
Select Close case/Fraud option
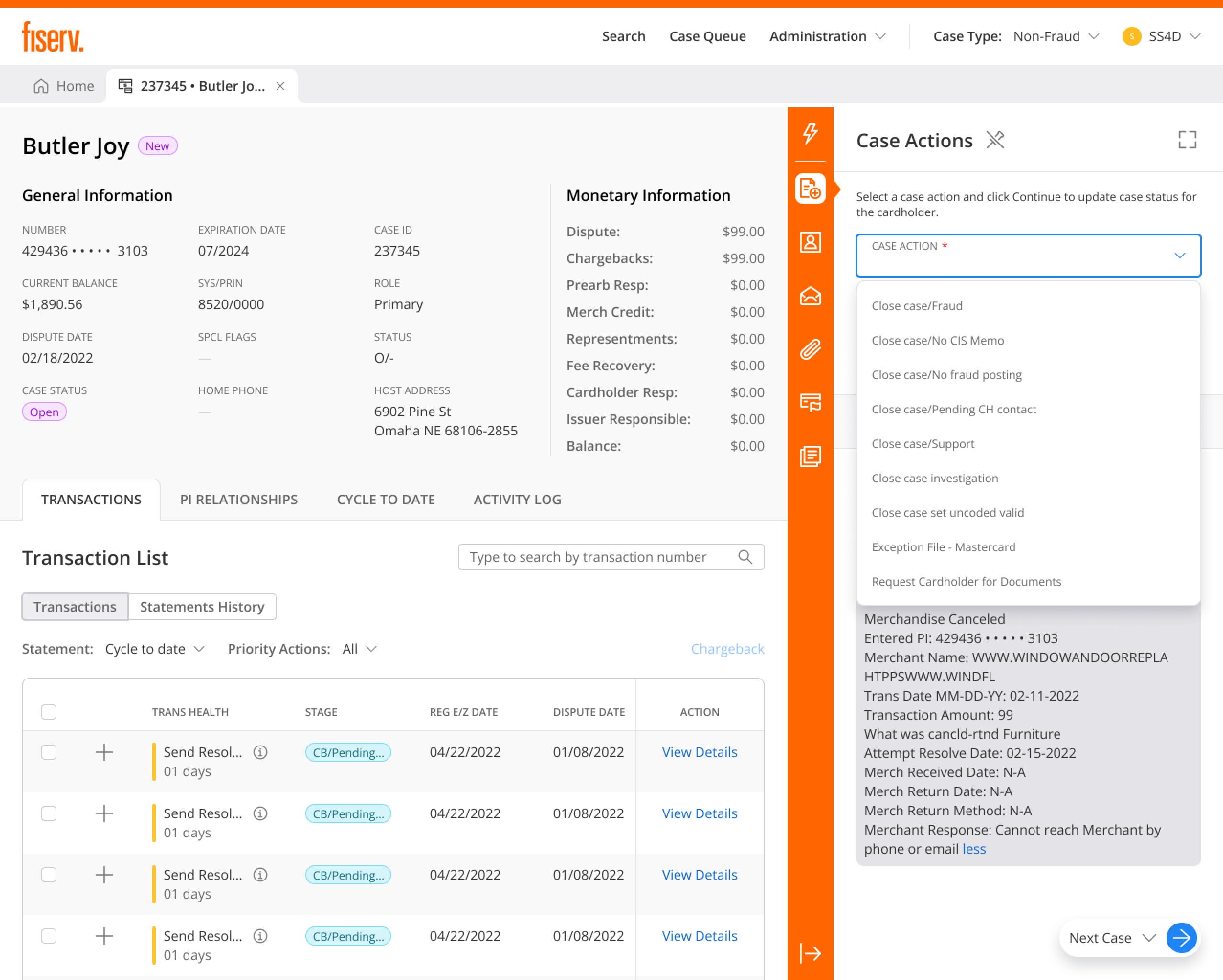[1028, 306]
